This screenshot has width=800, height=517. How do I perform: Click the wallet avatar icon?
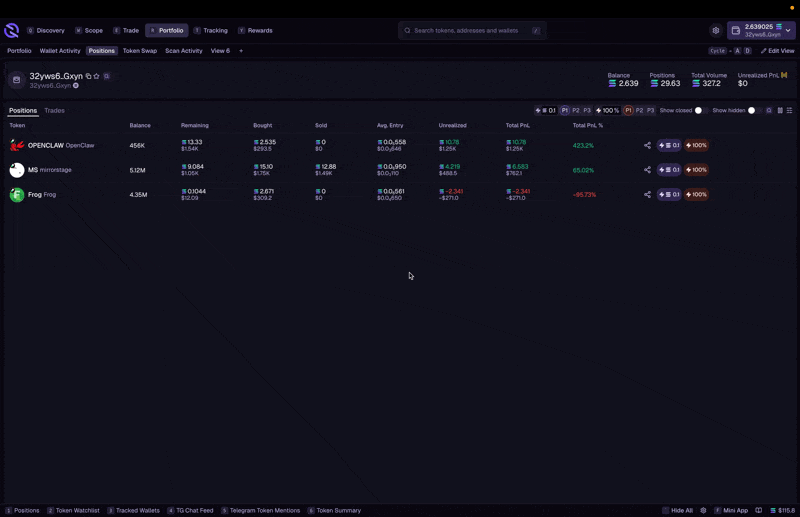coord(16,80)
